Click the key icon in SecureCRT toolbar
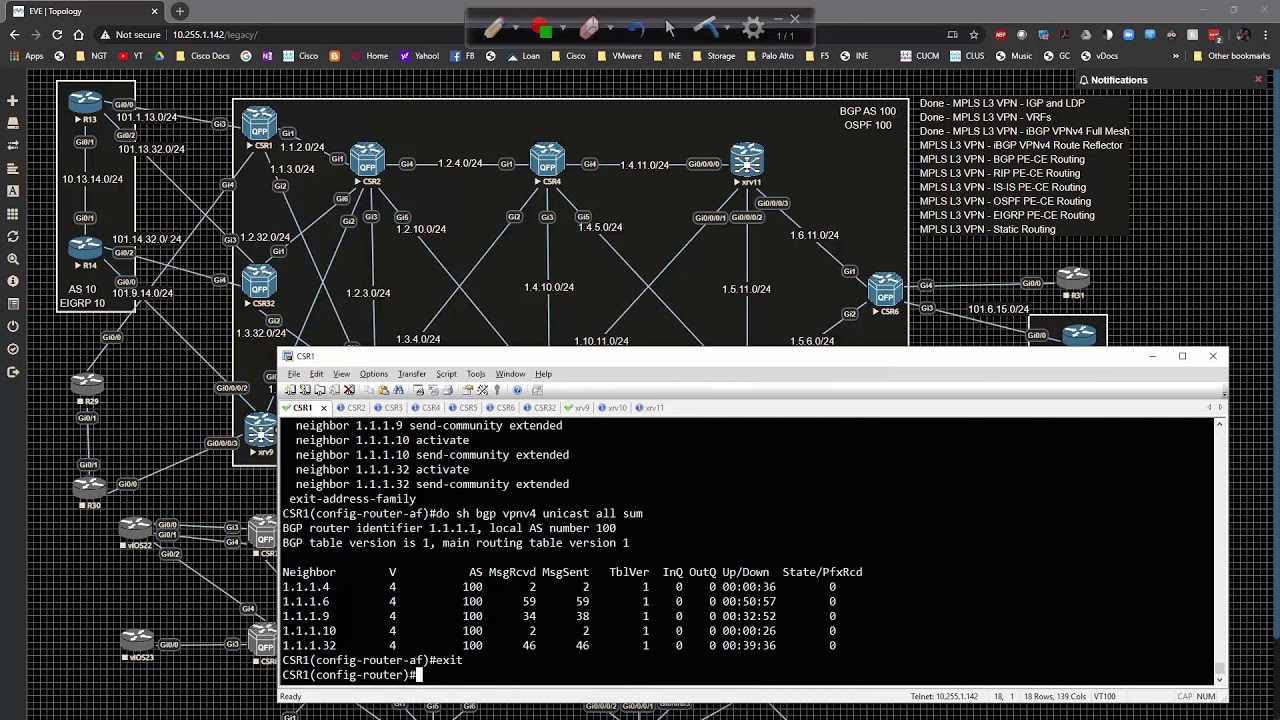The height and width of the screenshot is (720, 1280). pos(497,390)
